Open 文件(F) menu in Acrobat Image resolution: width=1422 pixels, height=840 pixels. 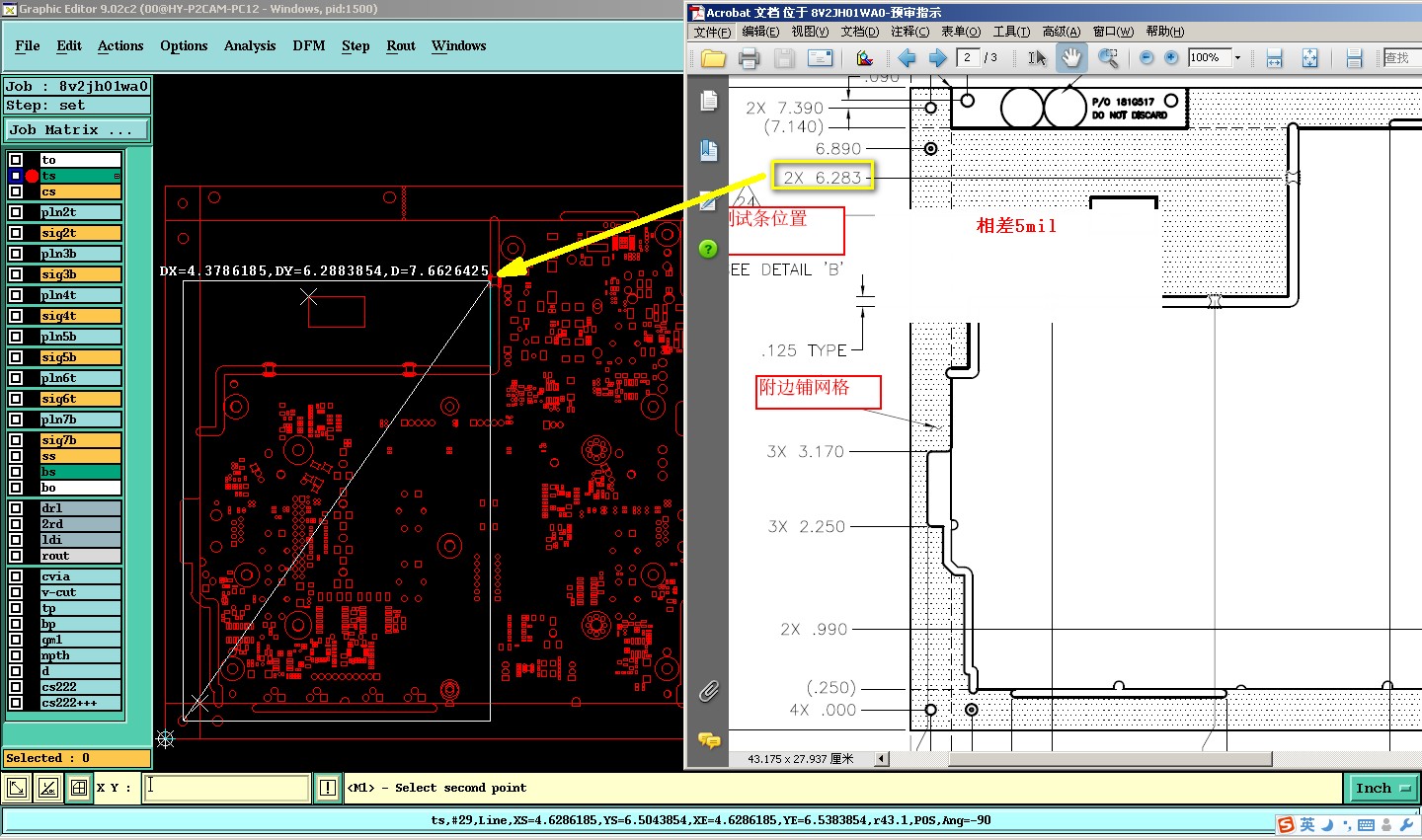[712, 32]
